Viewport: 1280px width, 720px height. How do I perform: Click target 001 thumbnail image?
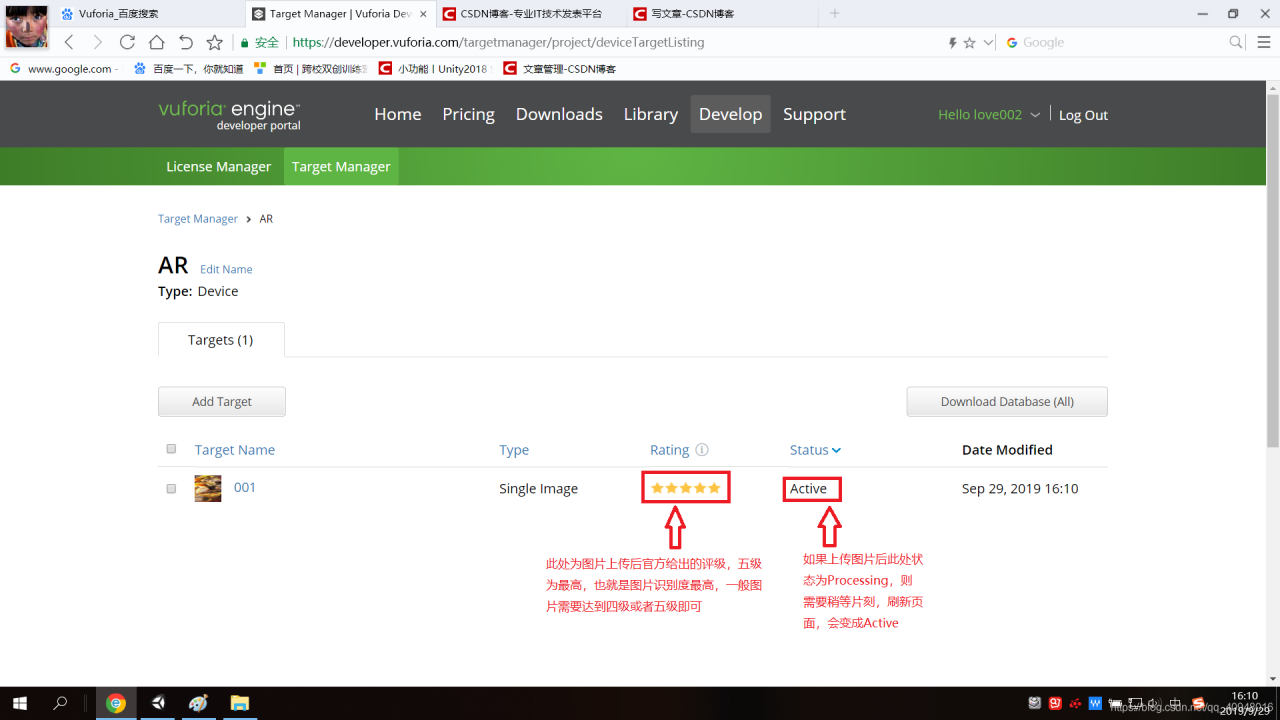point(208,488)
